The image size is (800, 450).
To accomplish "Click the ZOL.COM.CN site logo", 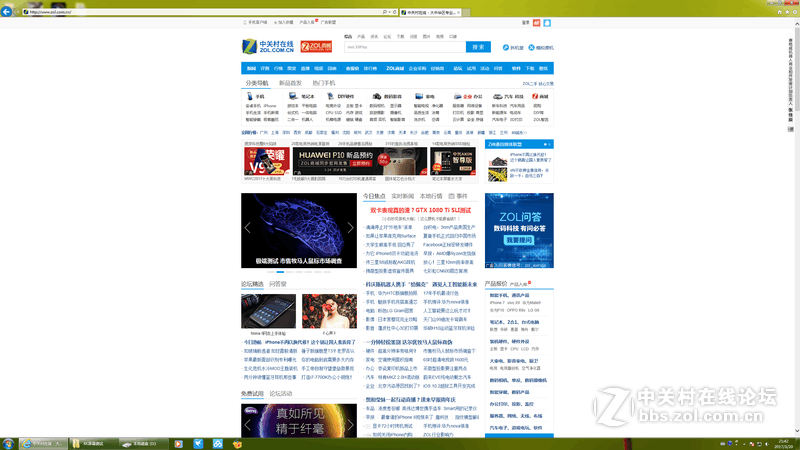I will point(268,46).
